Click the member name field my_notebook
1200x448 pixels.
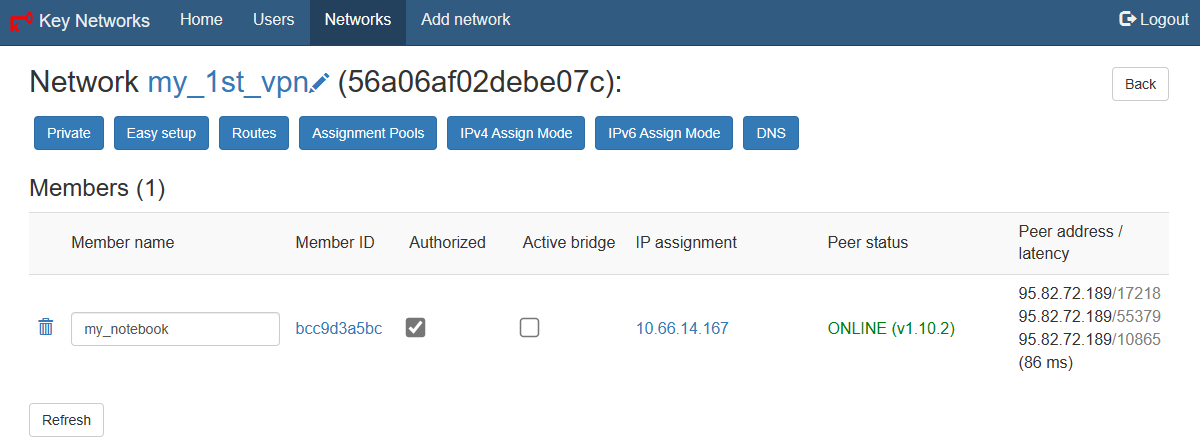point(175,328)
